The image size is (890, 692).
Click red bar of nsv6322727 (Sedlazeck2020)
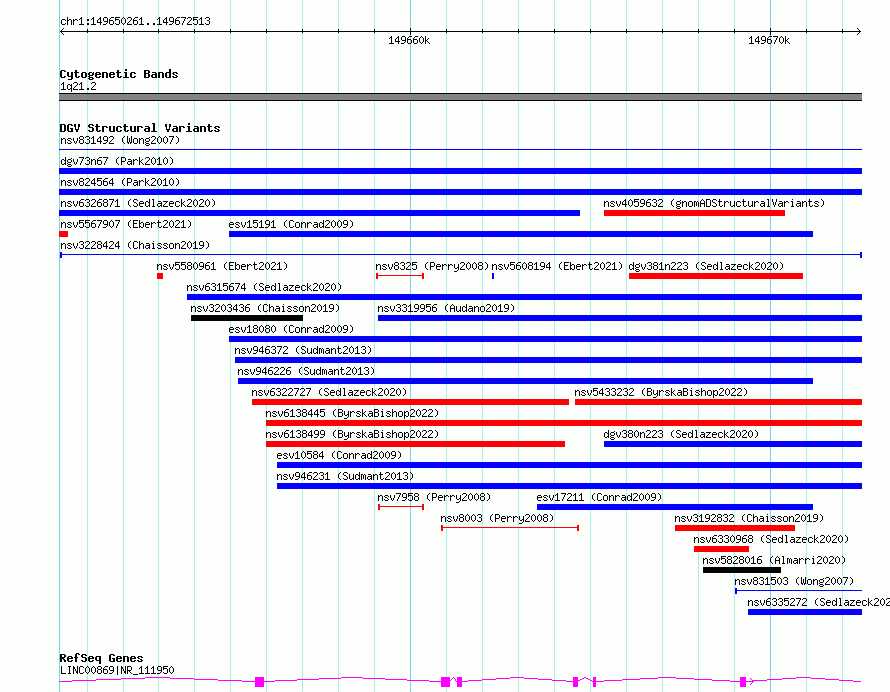410,402
